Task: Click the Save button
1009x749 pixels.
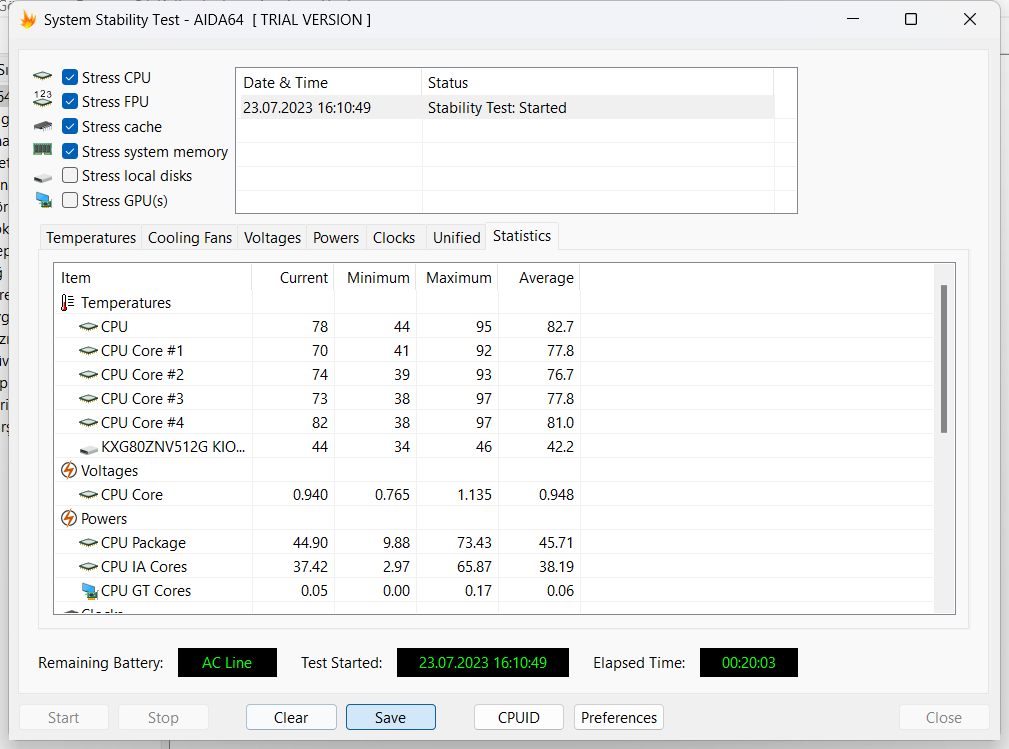Action: click(391, 717)
